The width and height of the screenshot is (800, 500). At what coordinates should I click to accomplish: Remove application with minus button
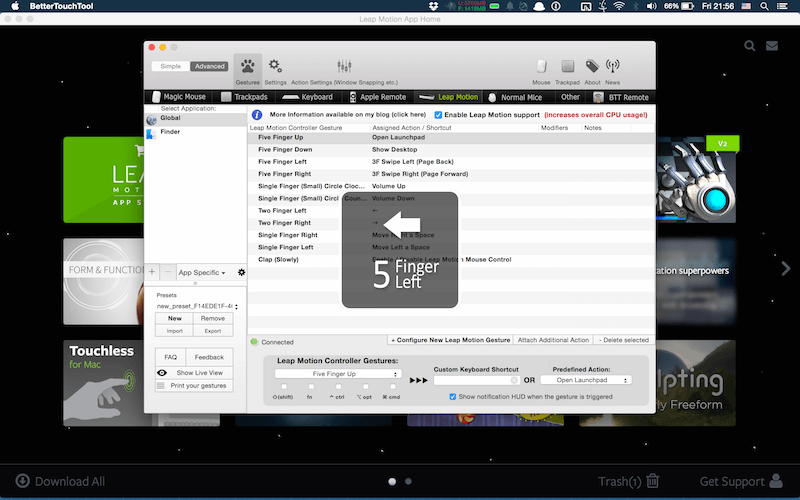[168, 272]
